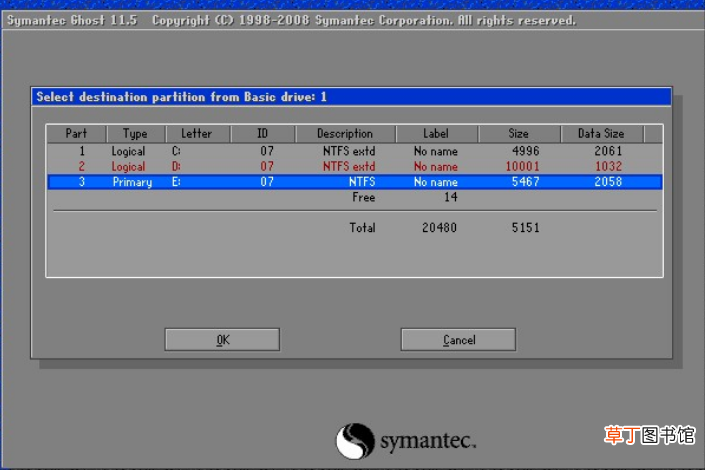This screenshot has width=705, height=470.
Task: Click the 'Total' label text
Action: pyautogui.click(x=362, y=228)
